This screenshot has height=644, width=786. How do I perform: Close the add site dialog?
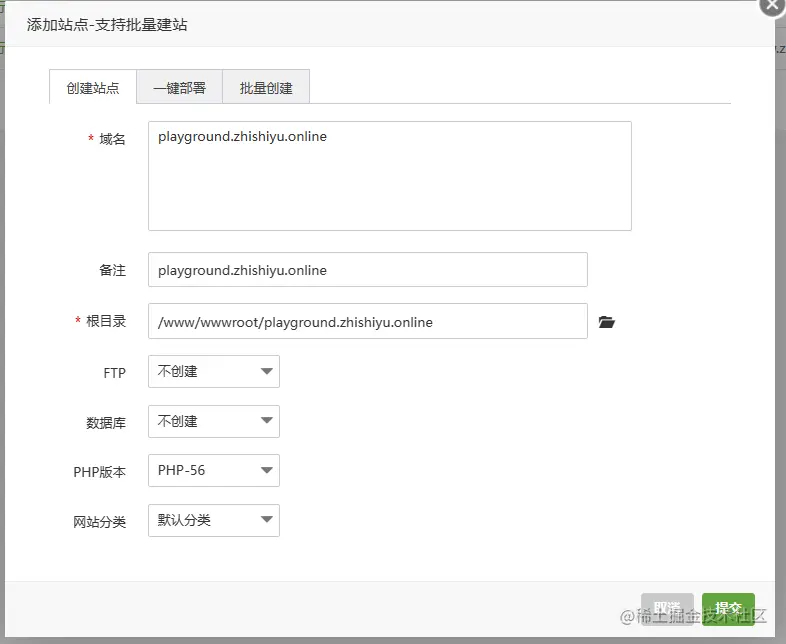coord(772,6)
